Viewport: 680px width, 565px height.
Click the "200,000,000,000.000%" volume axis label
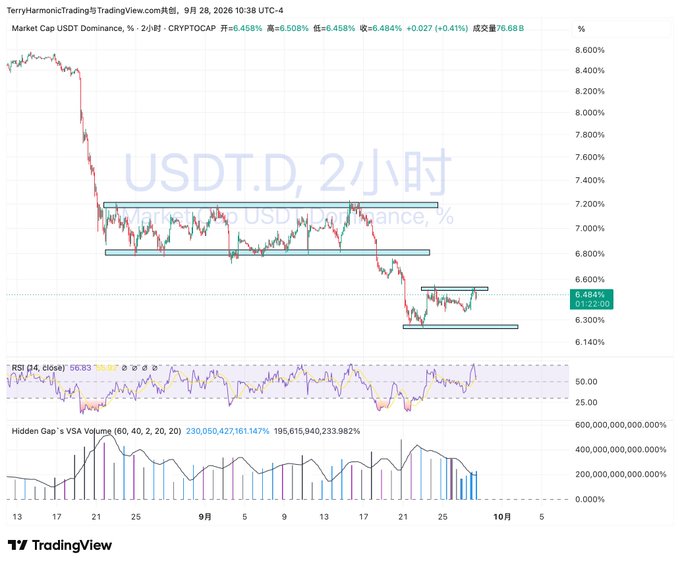[x=621, y=475]
